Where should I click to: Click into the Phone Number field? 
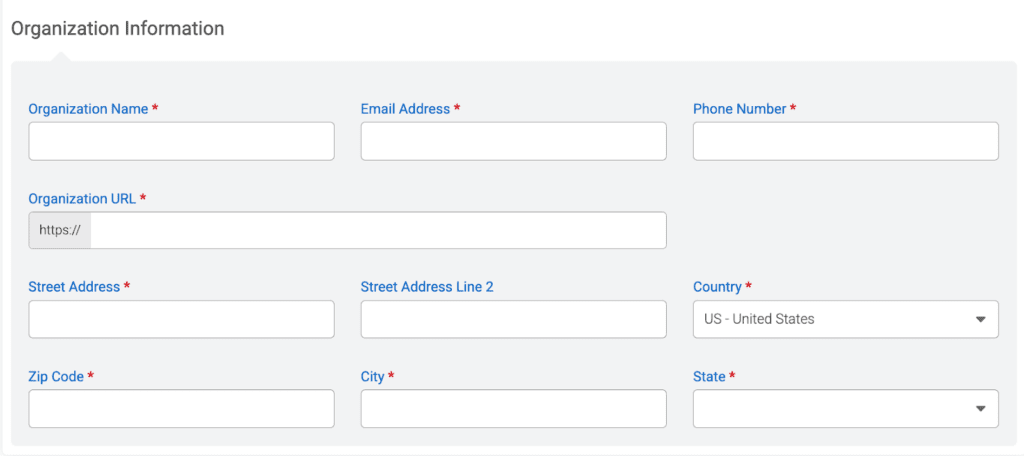click(x=845, y=141)
